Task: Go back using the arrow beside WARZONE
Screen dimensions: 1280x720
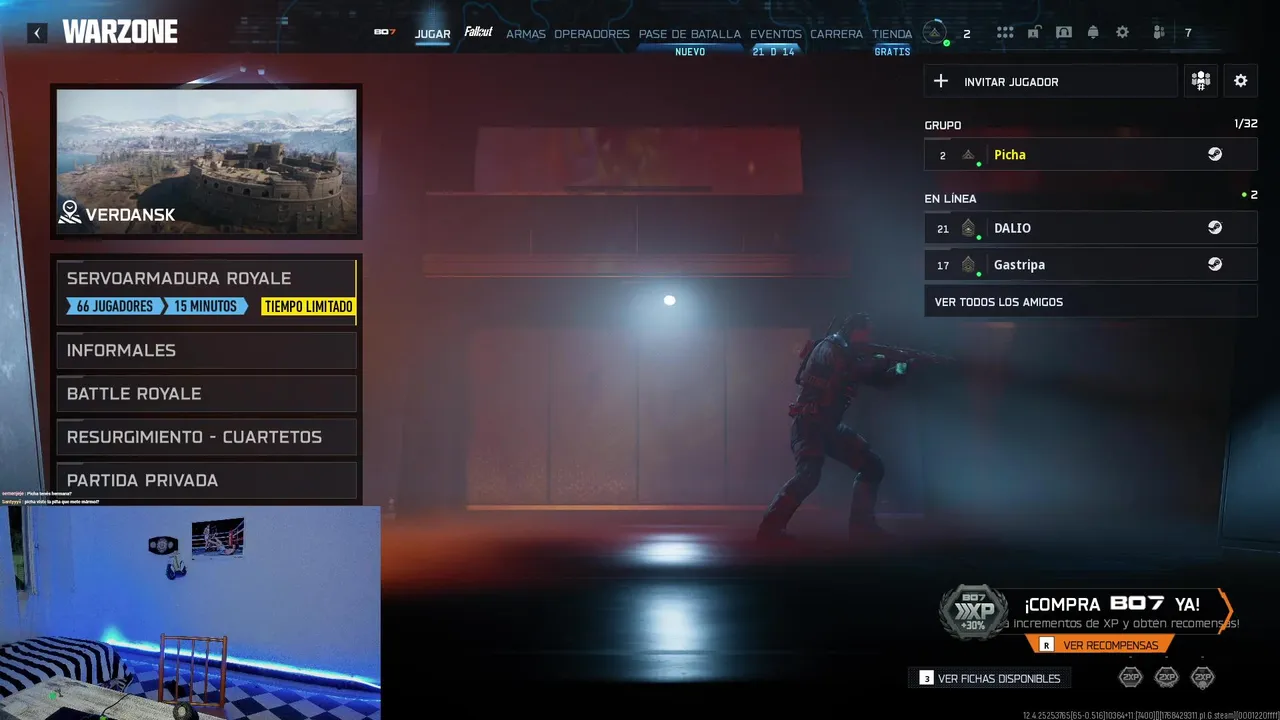Action: click(37, 33)
